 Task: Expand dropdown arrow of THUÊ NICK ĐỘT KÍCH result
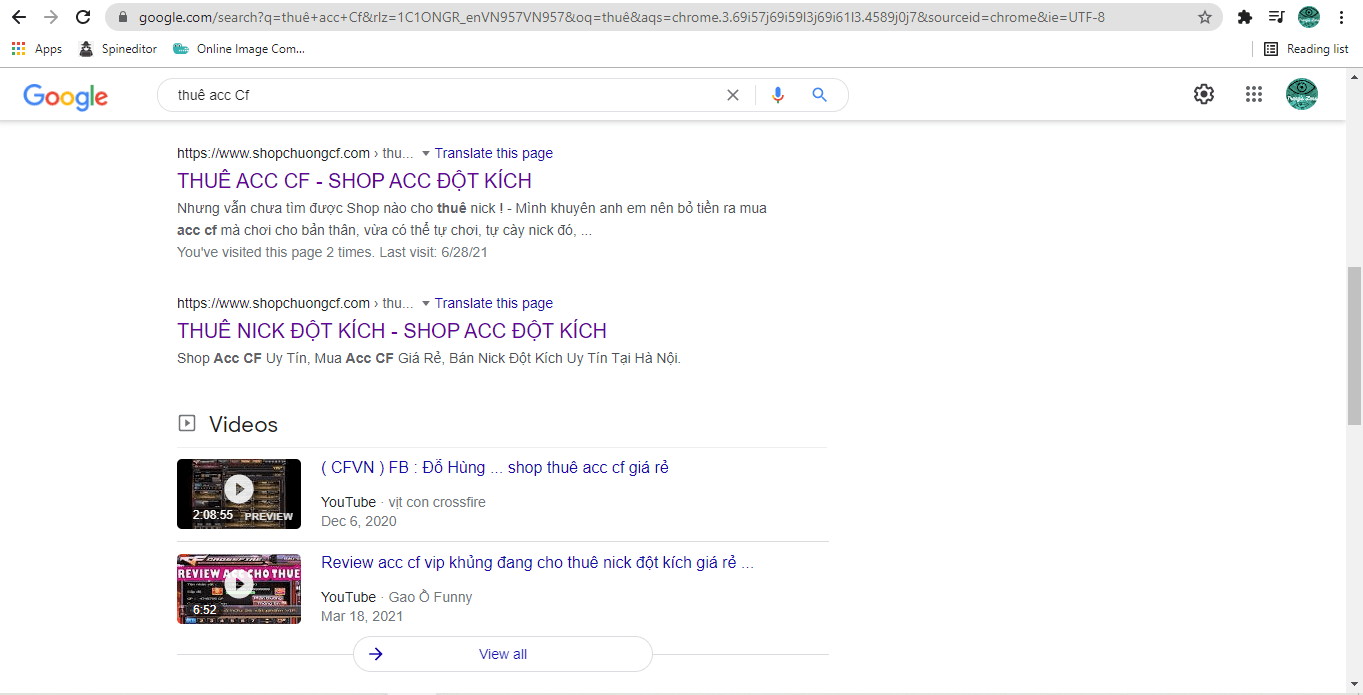[426, 303]
